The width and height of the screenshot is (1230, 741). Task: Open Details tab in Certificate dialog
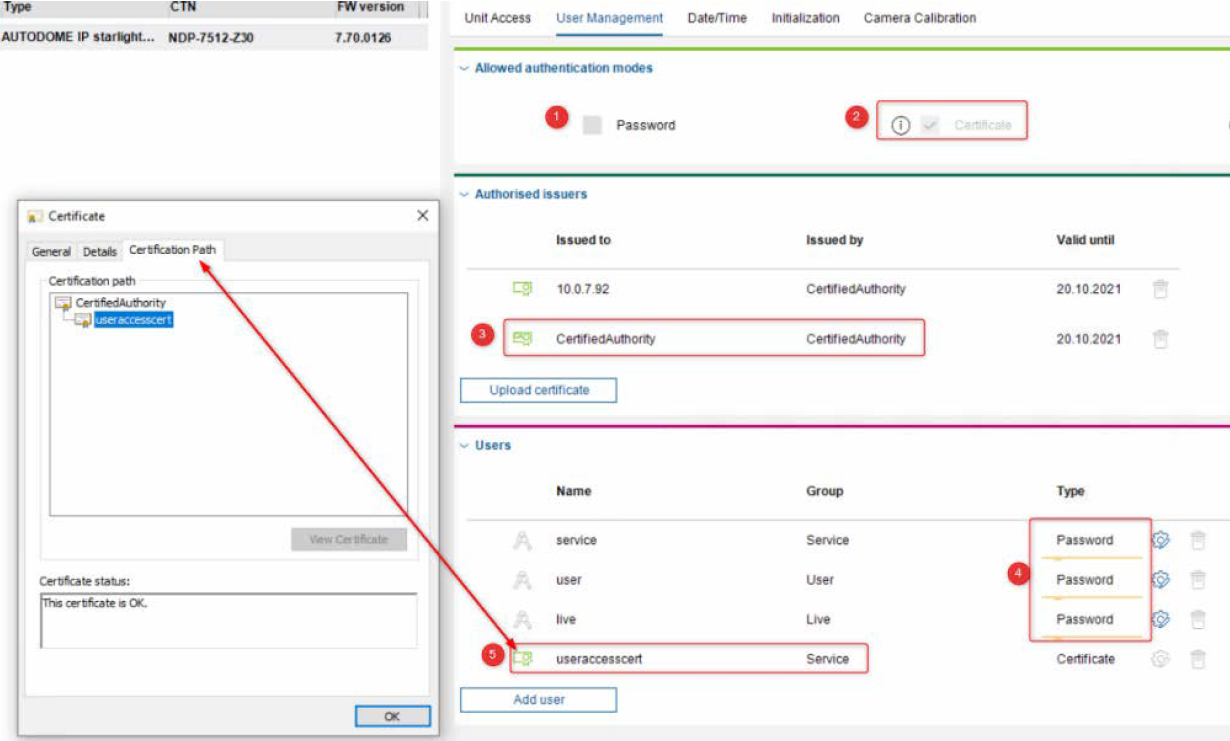[100, 252]
